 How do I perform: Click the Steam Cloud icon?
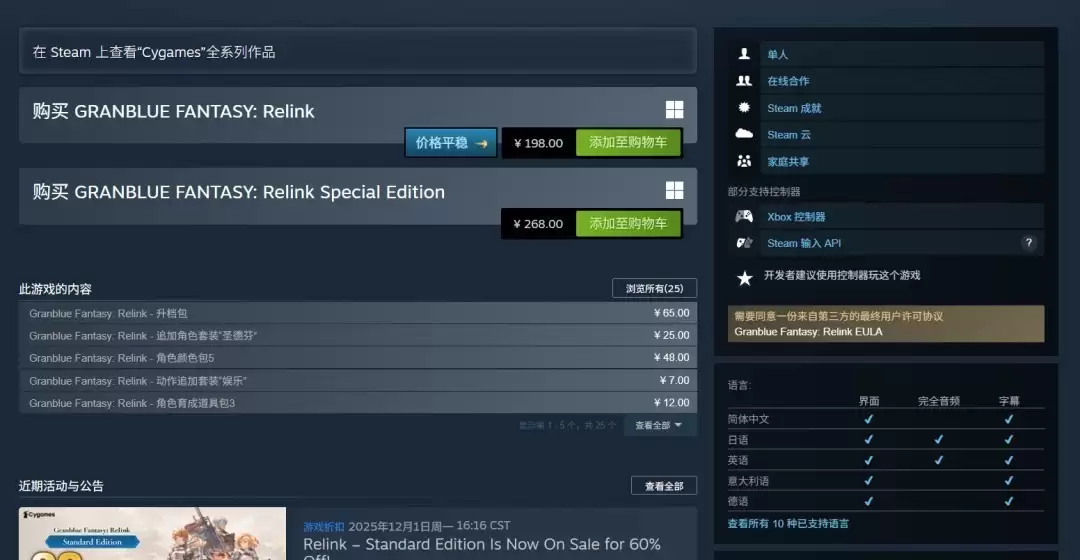(744, 134)
